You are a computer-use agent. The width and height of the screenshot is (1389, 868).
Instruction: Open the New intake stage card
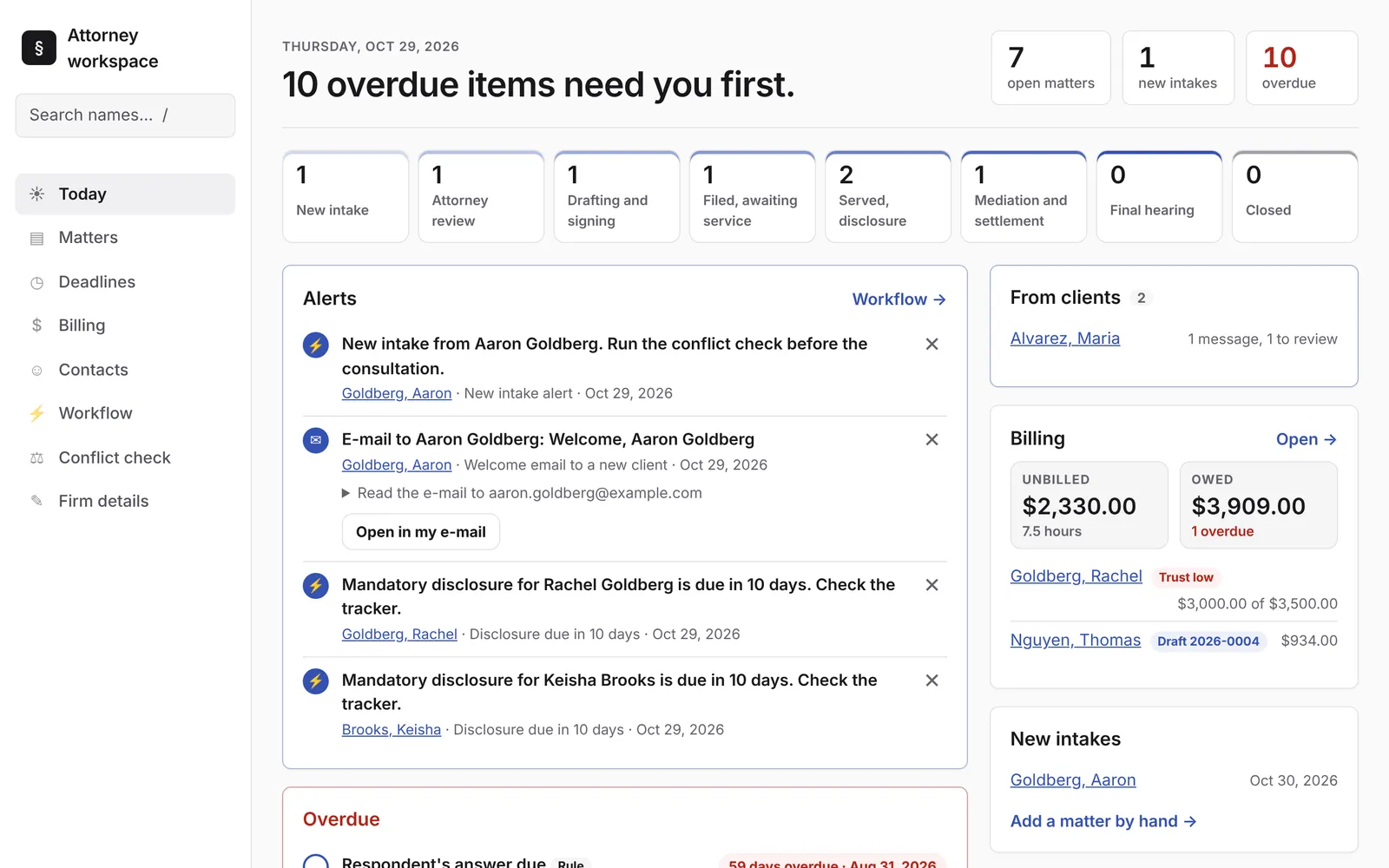pyautogui.click(x=346, y=197)
